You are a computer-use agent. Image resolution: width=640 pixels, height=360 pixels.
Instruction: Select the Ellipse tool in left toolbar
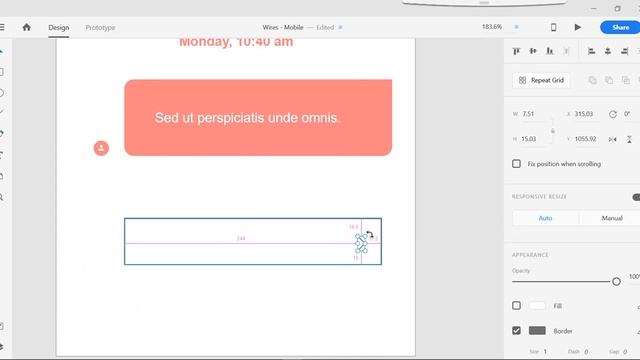[2, 93]
